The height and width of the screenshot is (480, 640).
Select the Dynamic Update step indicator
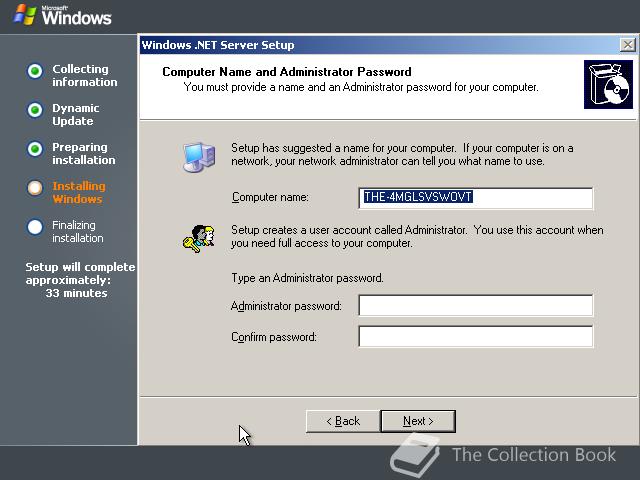[x=35, y=110]
